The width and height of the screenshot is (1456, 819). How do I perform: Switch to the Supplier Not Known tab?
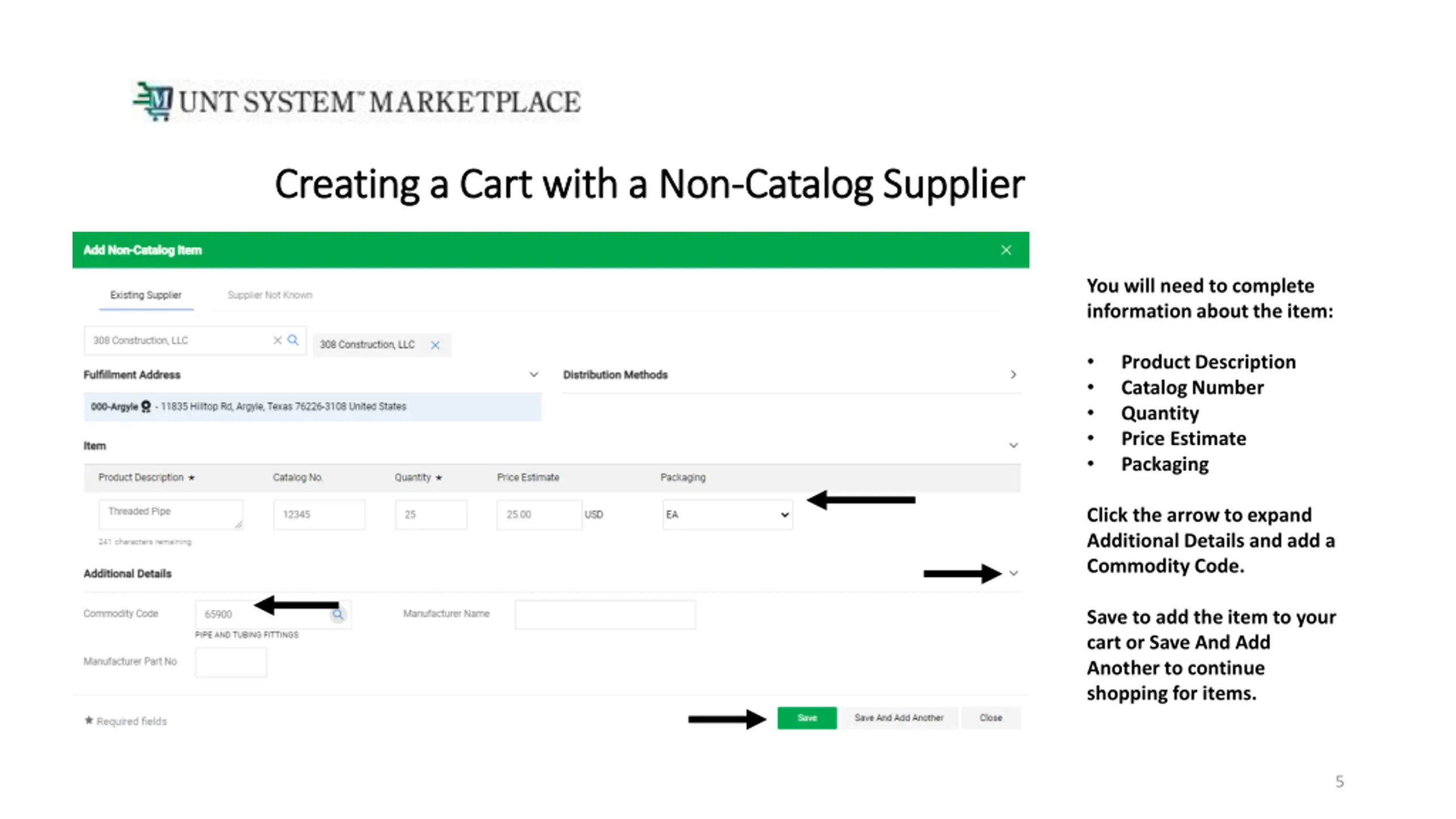270,295
